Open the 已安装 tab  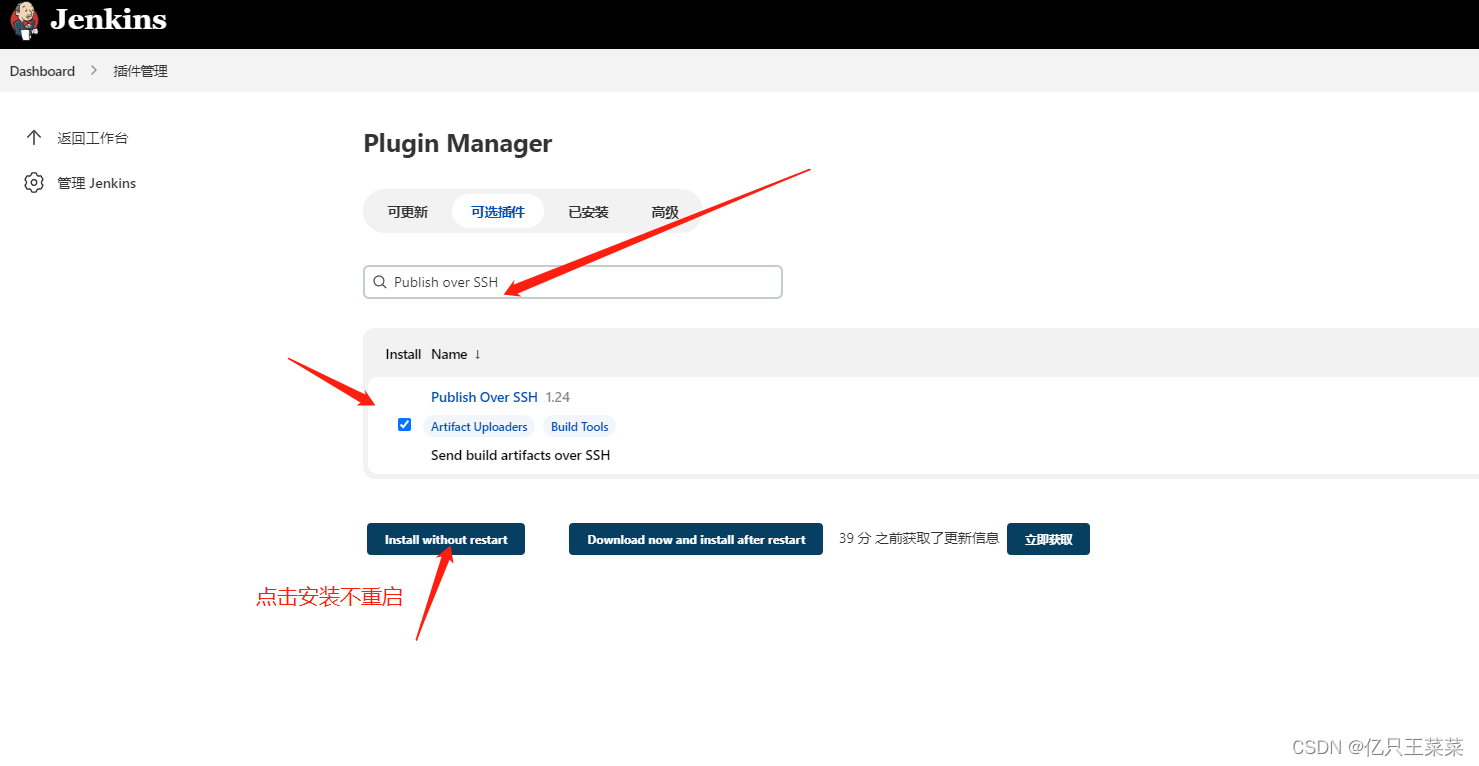click(x=588, y=212)
